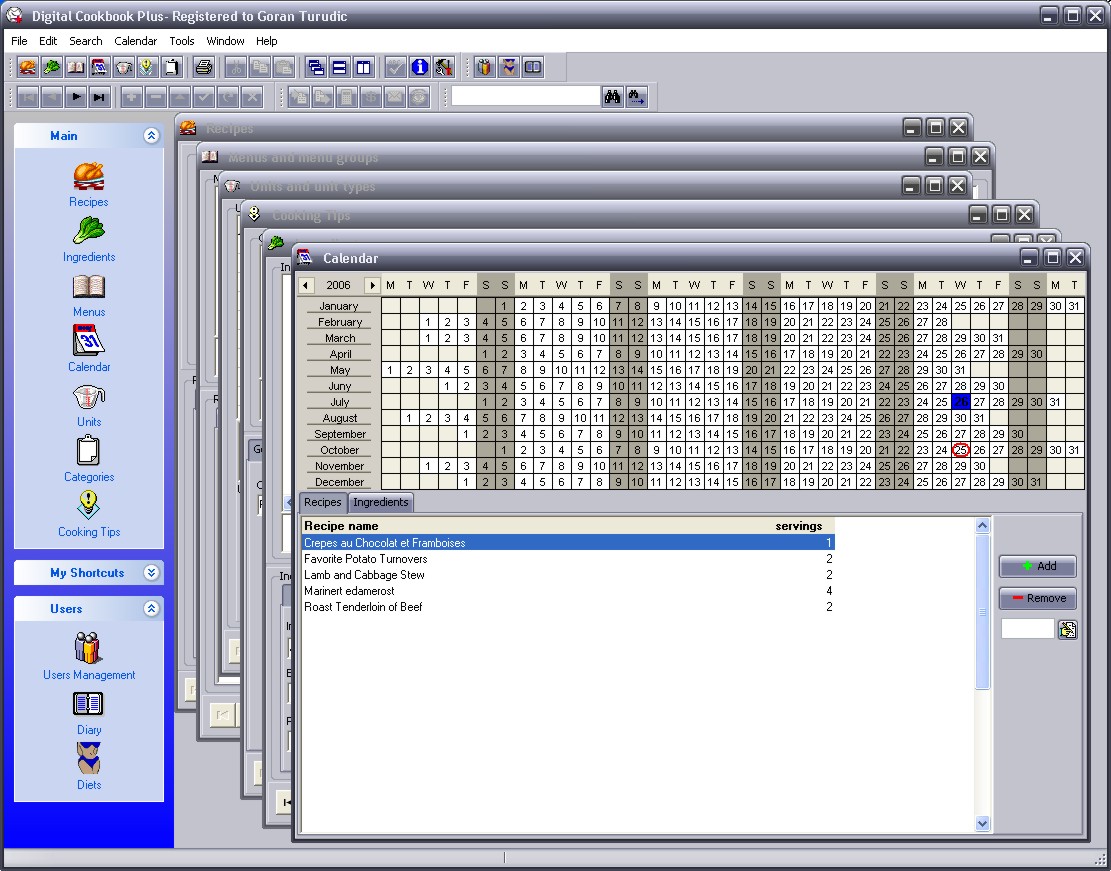Open the Window menu
1111x871 pixels.
[225, 41]
